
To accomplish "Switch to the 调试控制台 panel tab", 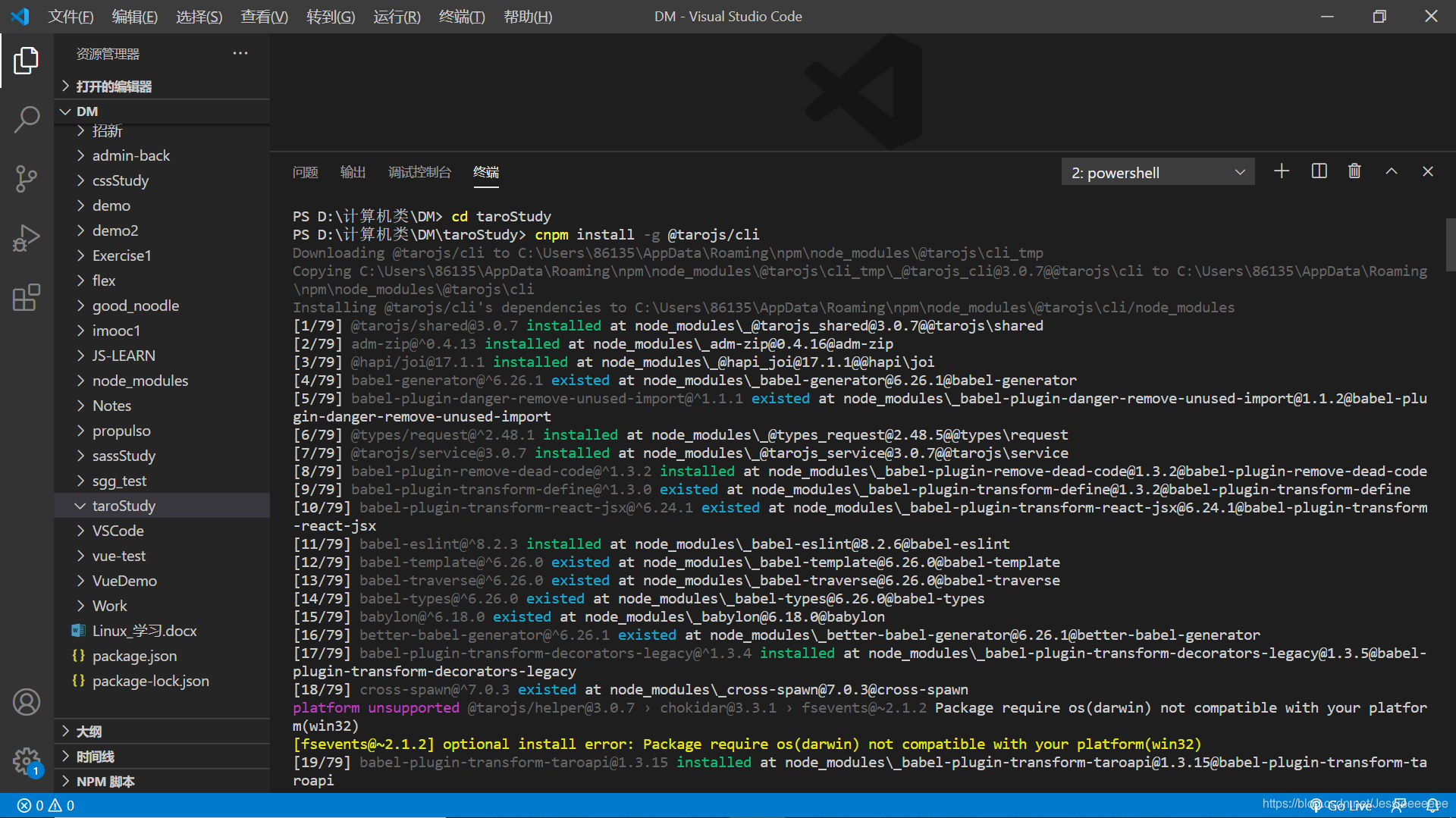I will pos(419,172).
